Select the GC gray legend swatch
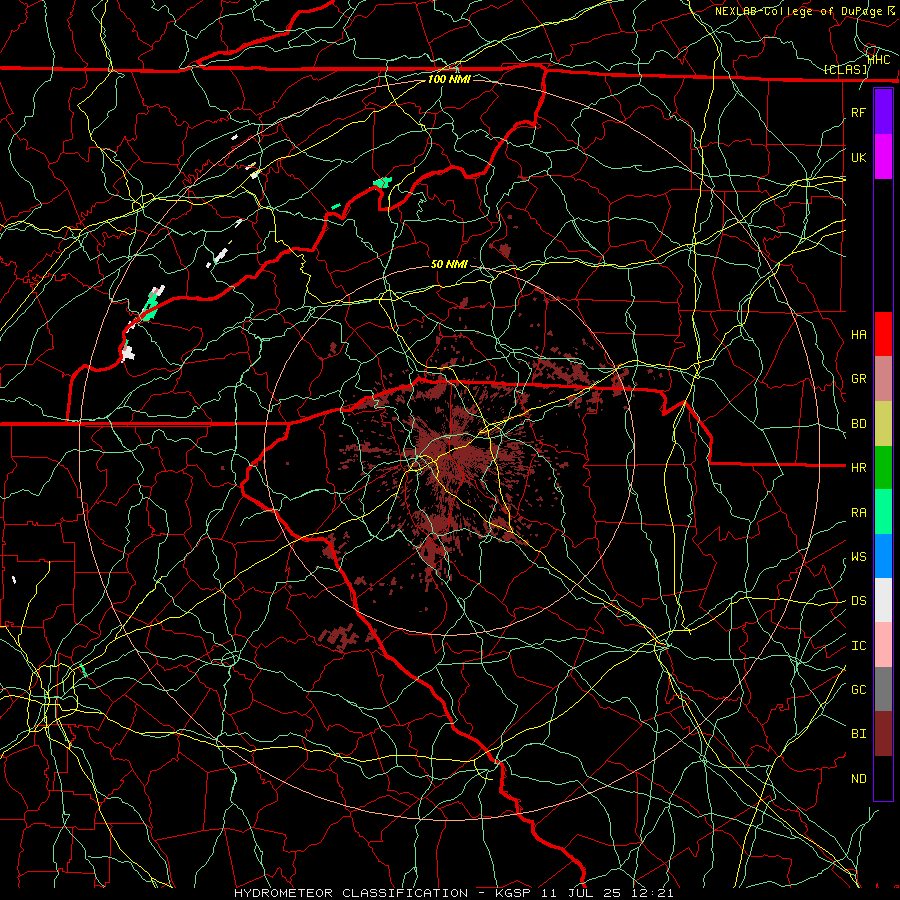This screenshot has width=900, height=900. coord(883,689)
